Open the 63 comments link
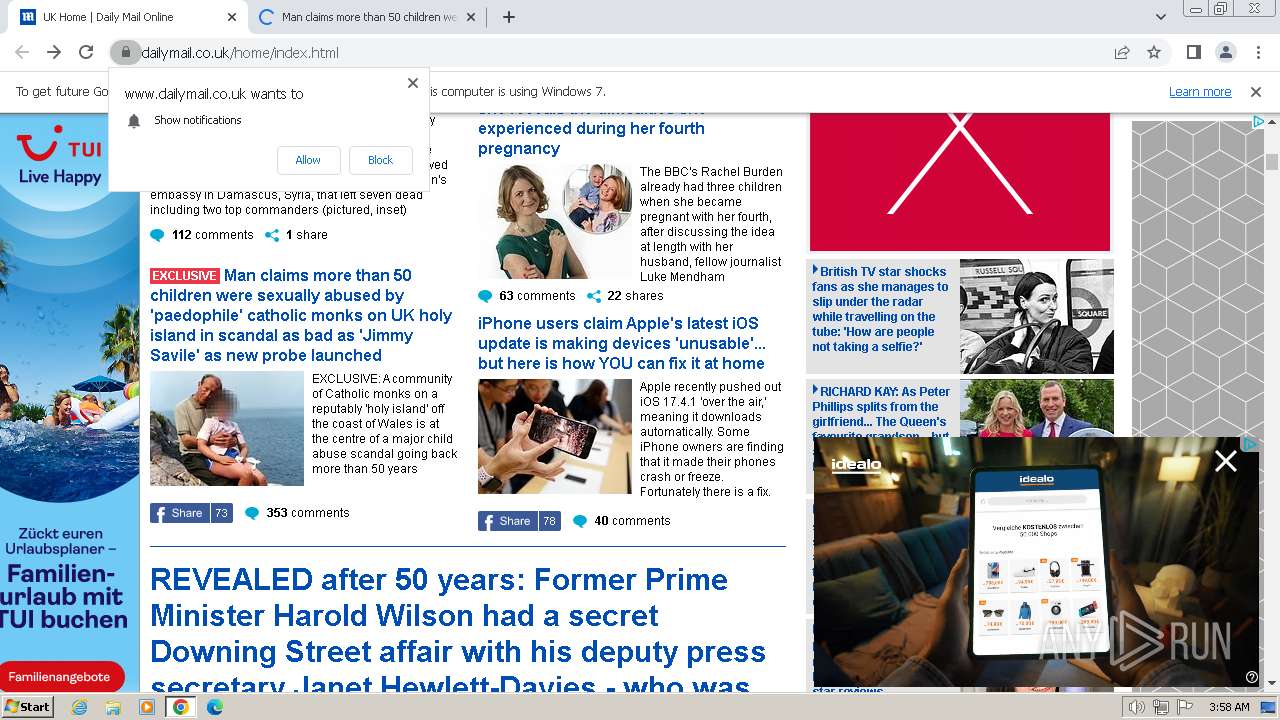Screen dimensions: 1280x720 [x=527, y=296]
